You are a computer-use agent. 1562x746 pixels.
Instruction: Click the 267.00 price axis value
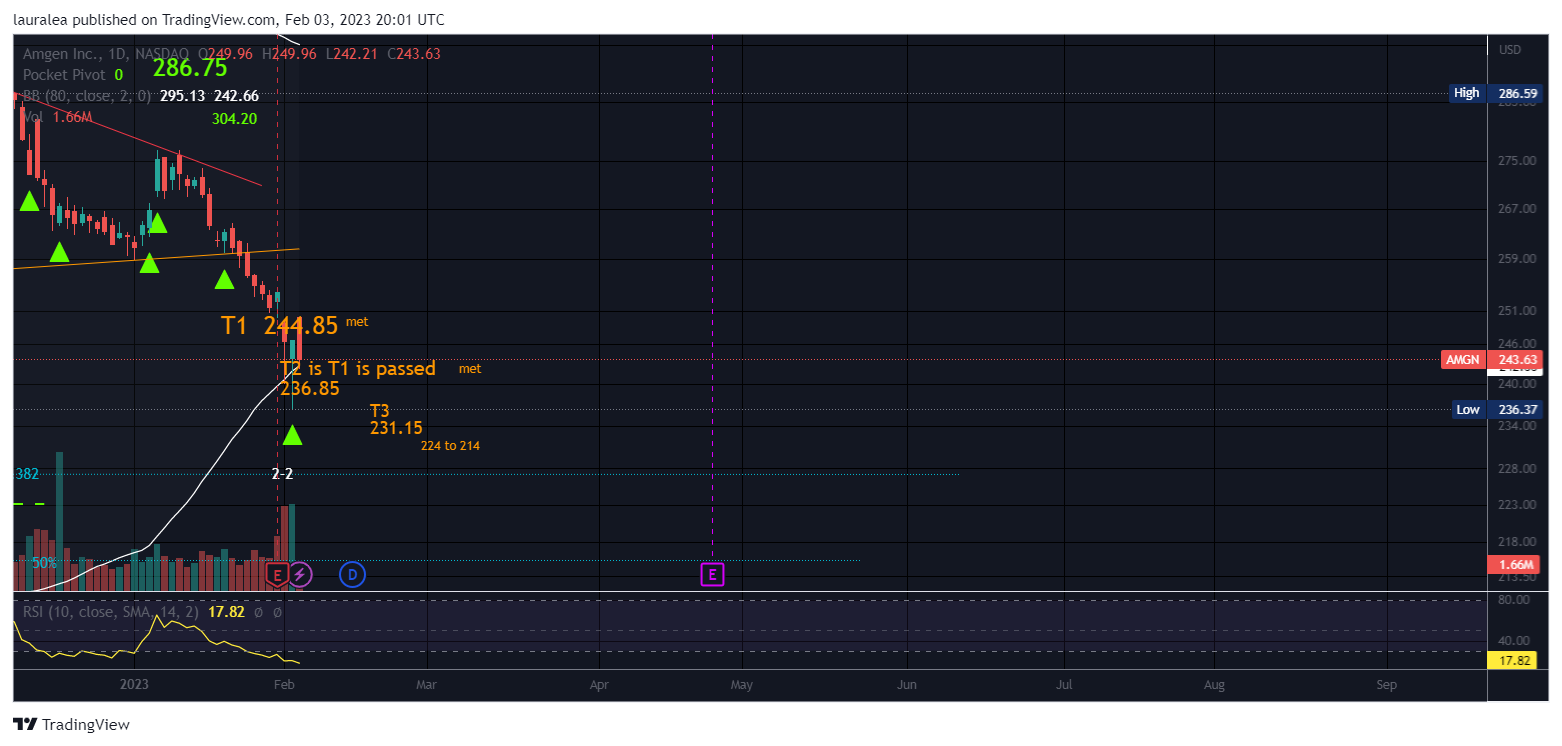1516,209
